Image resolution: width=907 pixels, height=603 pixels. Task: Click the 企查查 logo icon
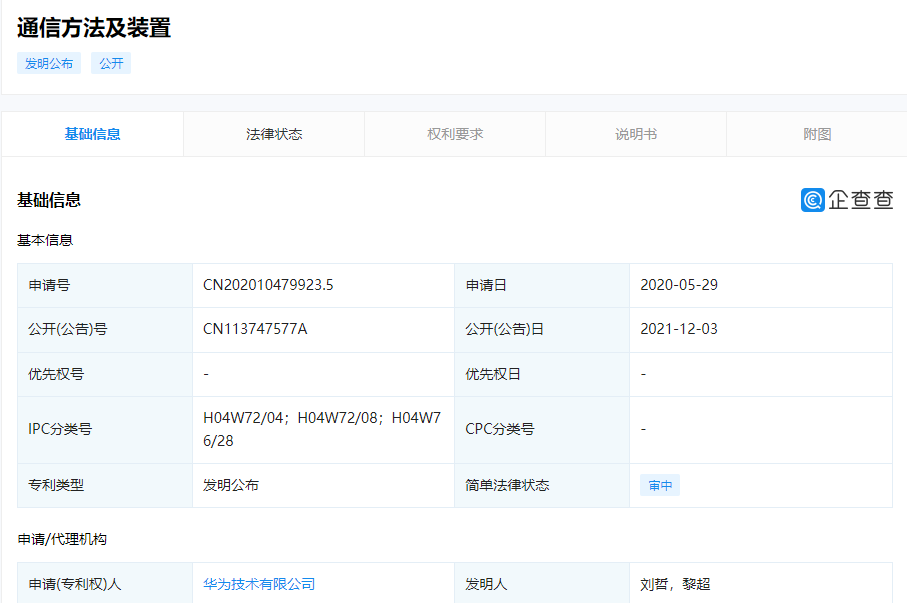pyautogui.click(x=812, y=200)
